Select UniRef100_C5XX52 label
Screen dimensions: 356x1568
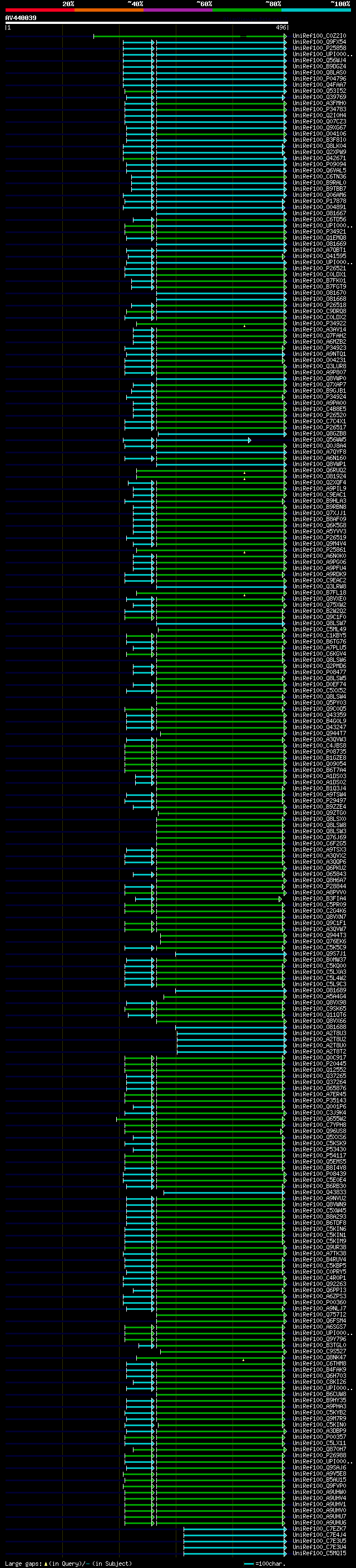(x=319, y=691)
